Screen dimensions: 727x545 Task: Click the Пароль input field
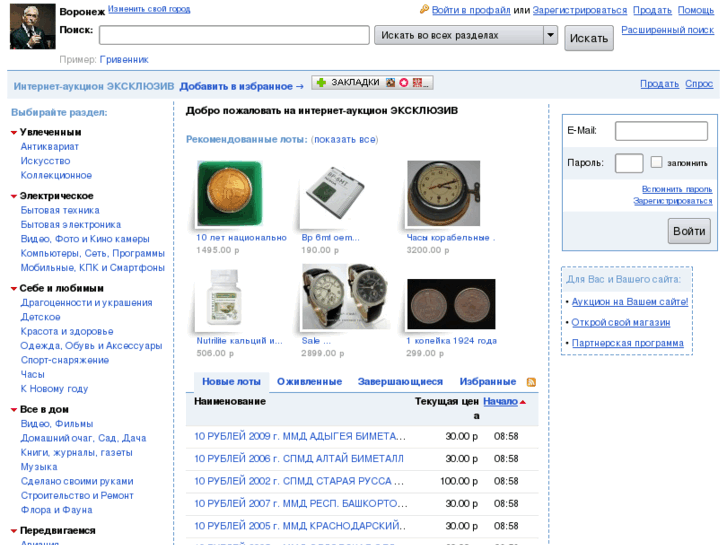coord(629,163)
